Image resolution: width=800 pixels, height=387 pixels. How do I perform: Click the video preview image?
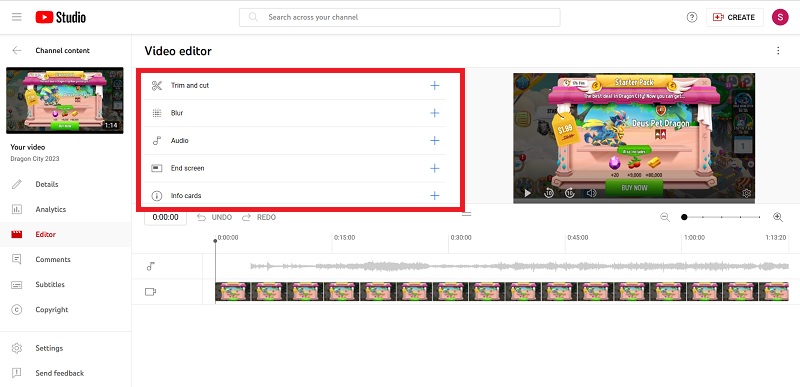[634, 138]
